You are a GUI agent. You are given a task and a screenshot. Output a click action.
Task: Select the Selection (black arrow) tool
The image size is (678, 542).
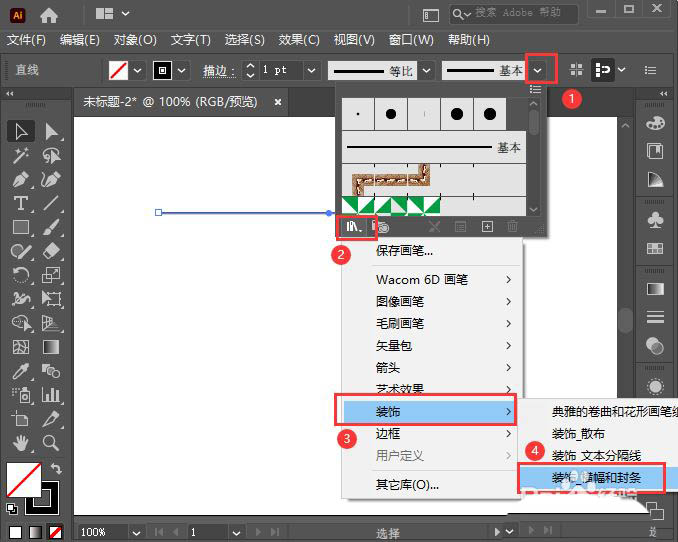click(21, 131)
